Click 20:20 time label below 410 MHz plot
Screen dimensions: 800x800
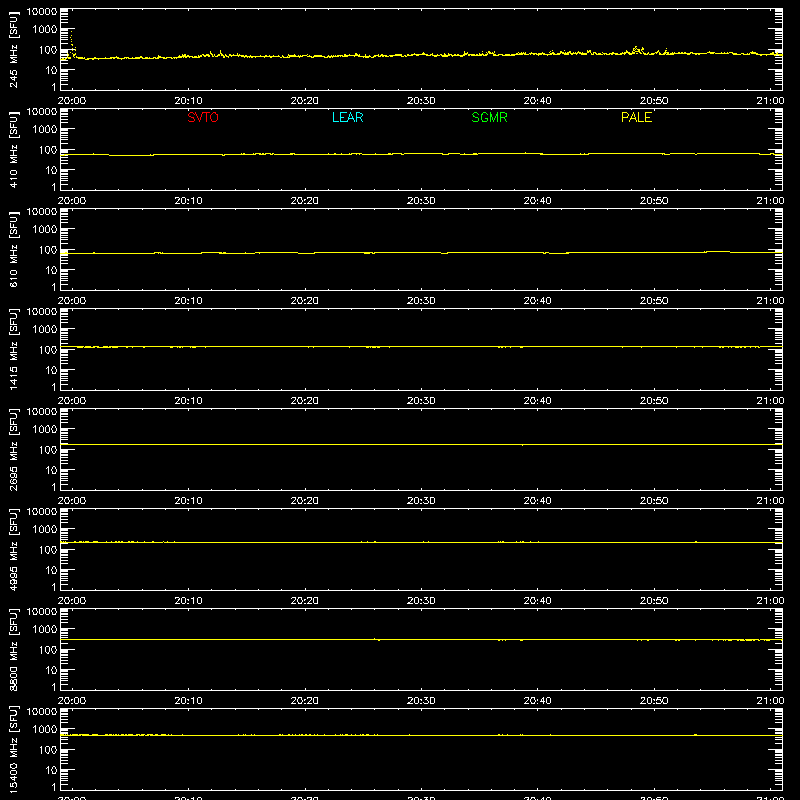click(305, 201)
